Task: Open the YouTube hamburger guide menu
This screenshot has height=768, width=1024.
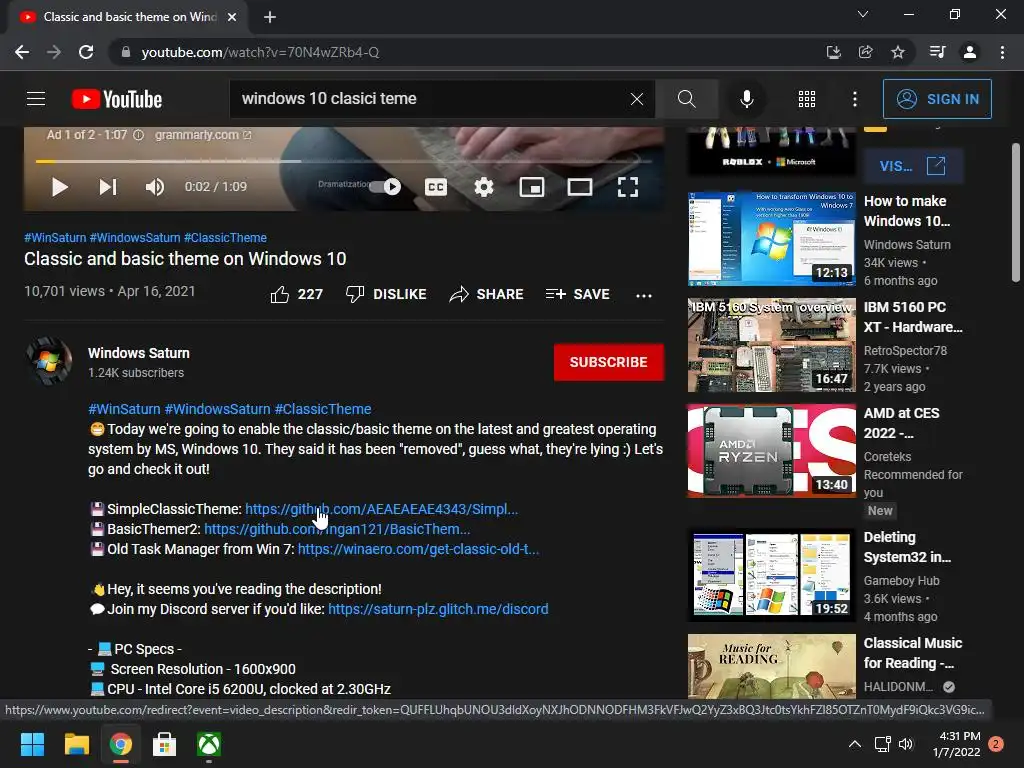Action: 36,99
